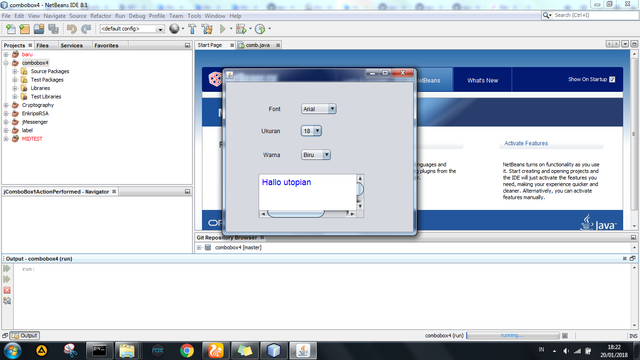Click the Save All toolbar icon
This screenshot has width=640, height=360.
(x=53, y=29)
